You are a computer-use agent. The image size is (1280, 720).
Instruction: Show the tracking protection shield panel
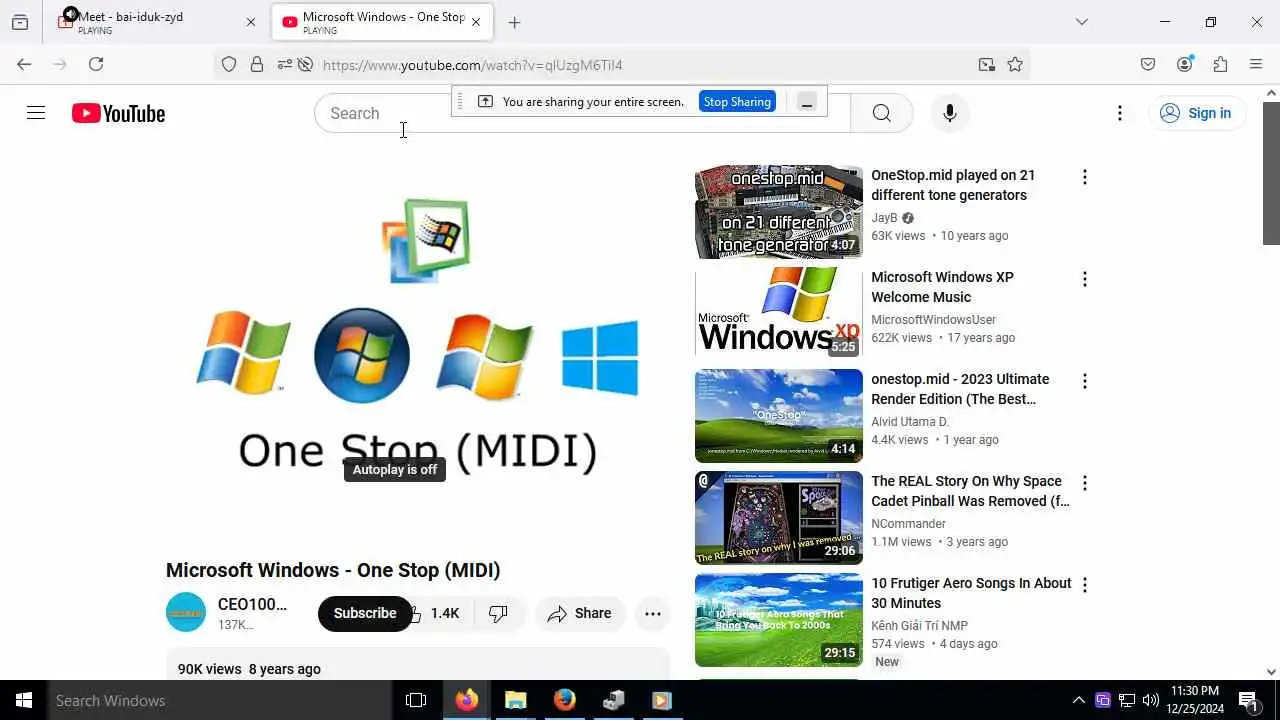tap(229, 65)
